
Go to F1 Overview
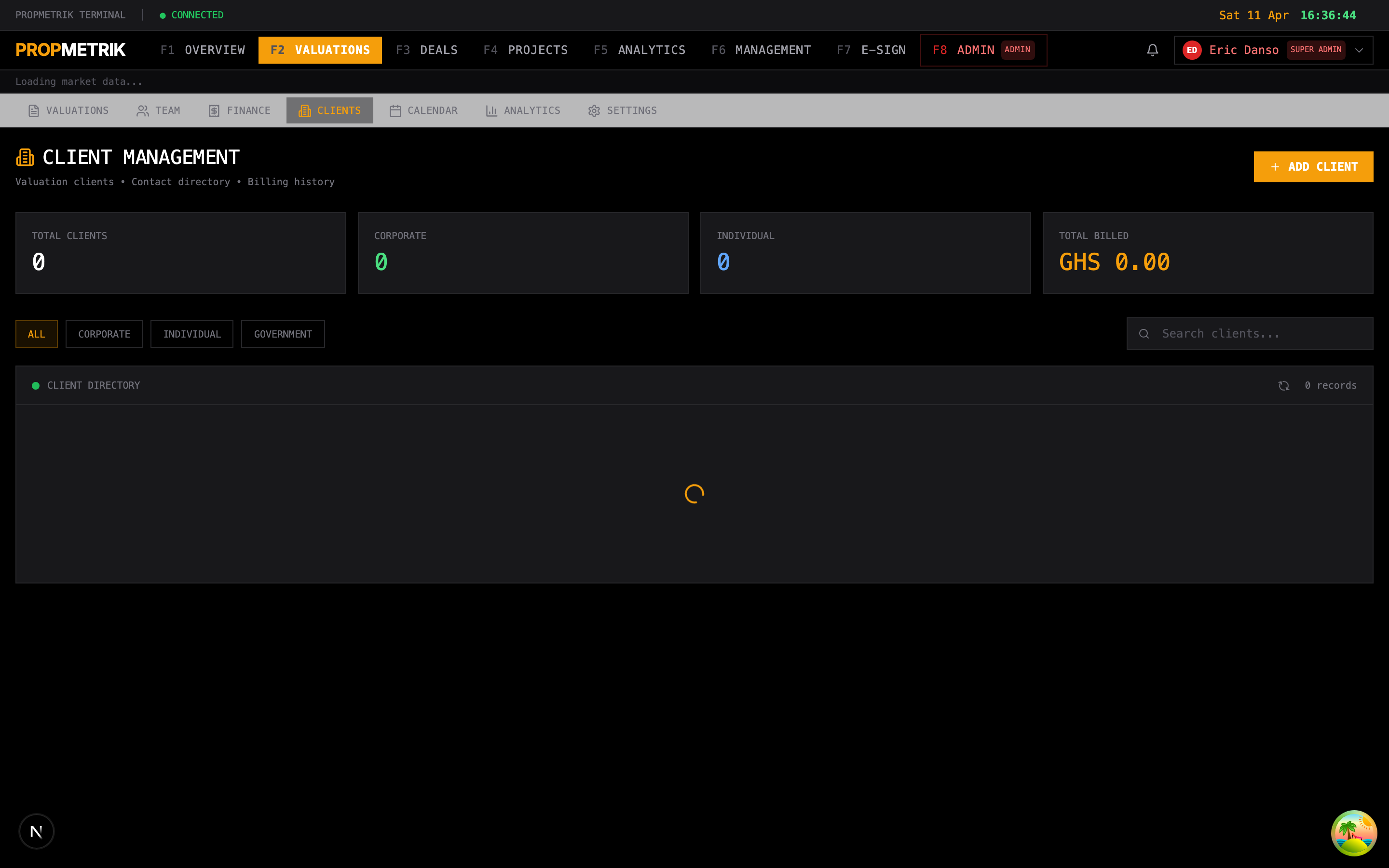(203, 50)
